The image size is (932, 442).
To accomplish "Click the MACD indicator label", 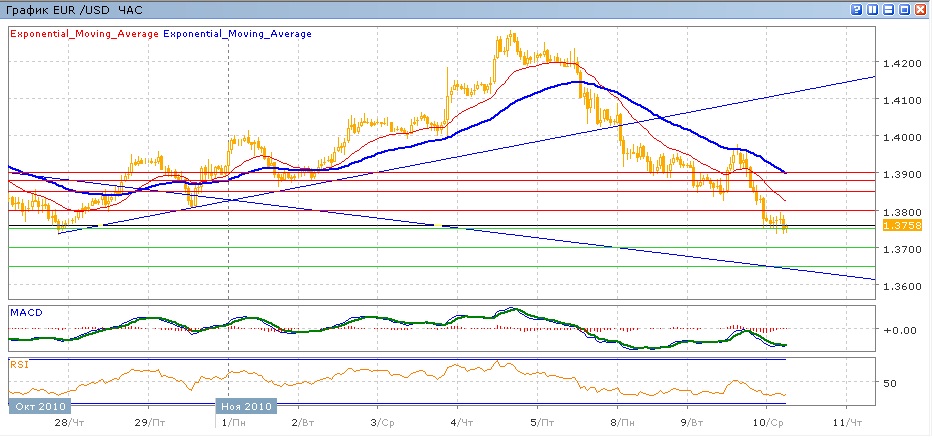I will (x=25, y=312).
